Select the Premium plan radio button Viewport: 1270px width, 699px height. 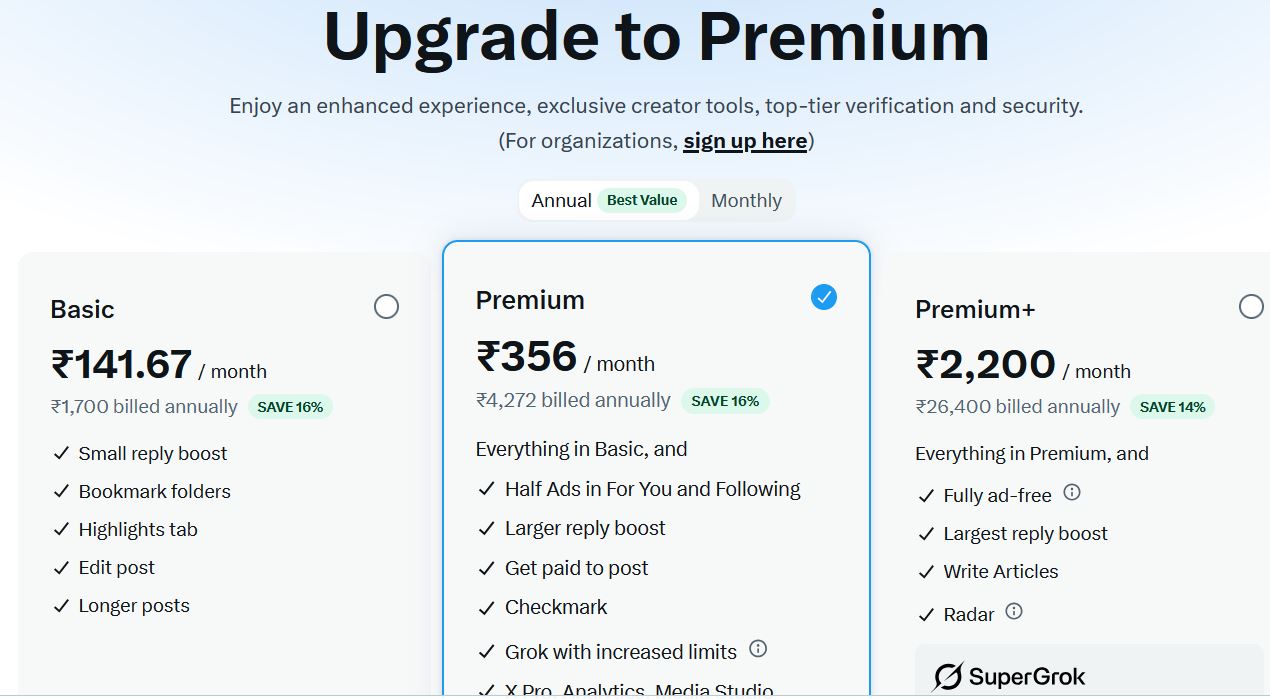(x=824, y=297)
